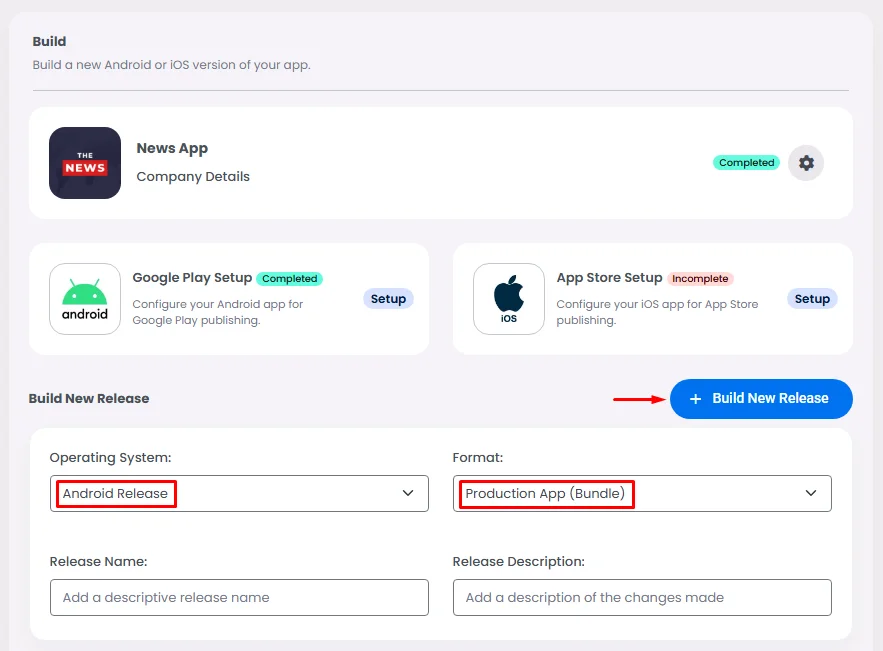Focus the Release Description input field
The height and width of the screenshot is (651, 883).
642,598
